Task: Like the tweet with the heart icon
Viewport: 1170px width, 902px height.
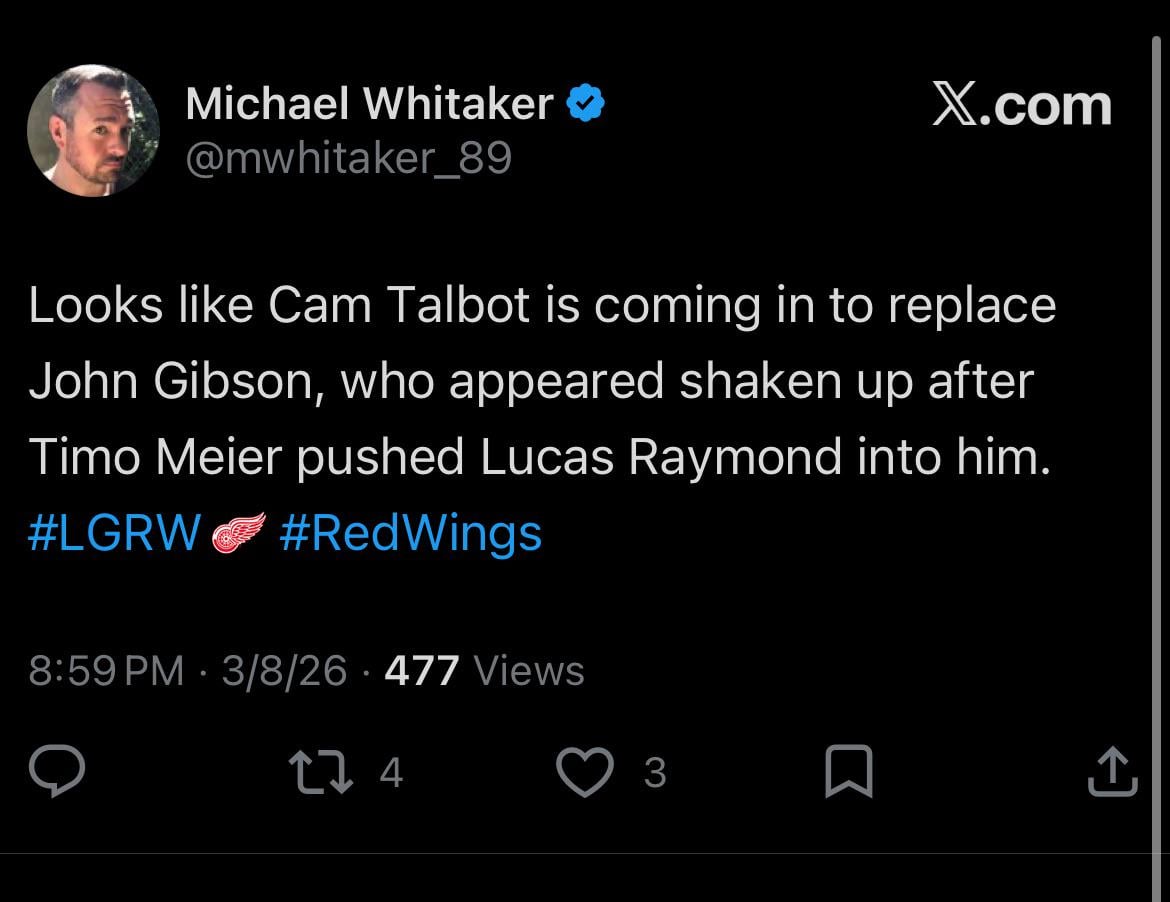Action: pyautogui.click(x=583, y=773)
